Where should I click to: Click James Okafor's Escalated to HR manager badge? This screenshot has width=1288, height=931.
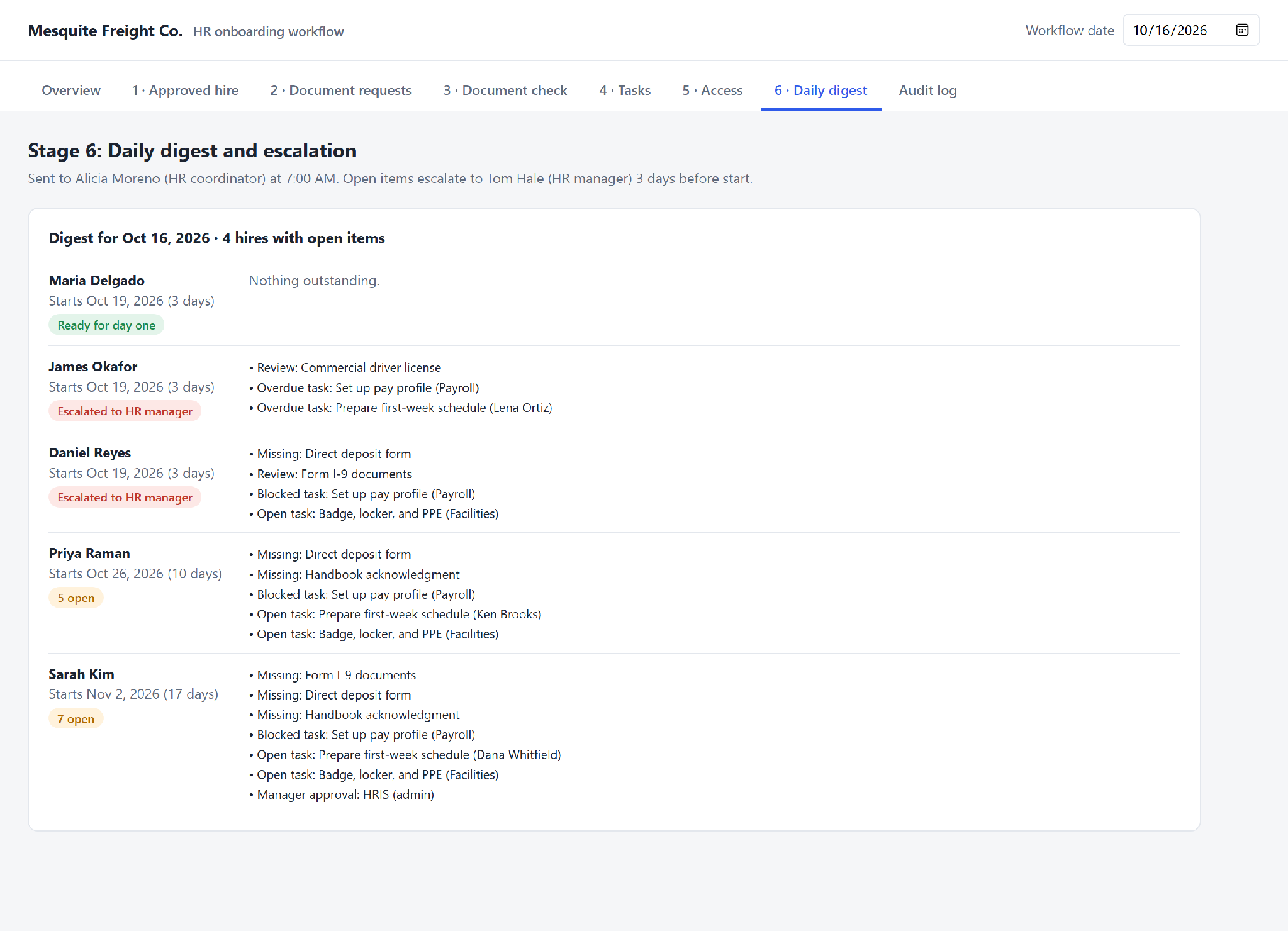click(x=125, y=411)
